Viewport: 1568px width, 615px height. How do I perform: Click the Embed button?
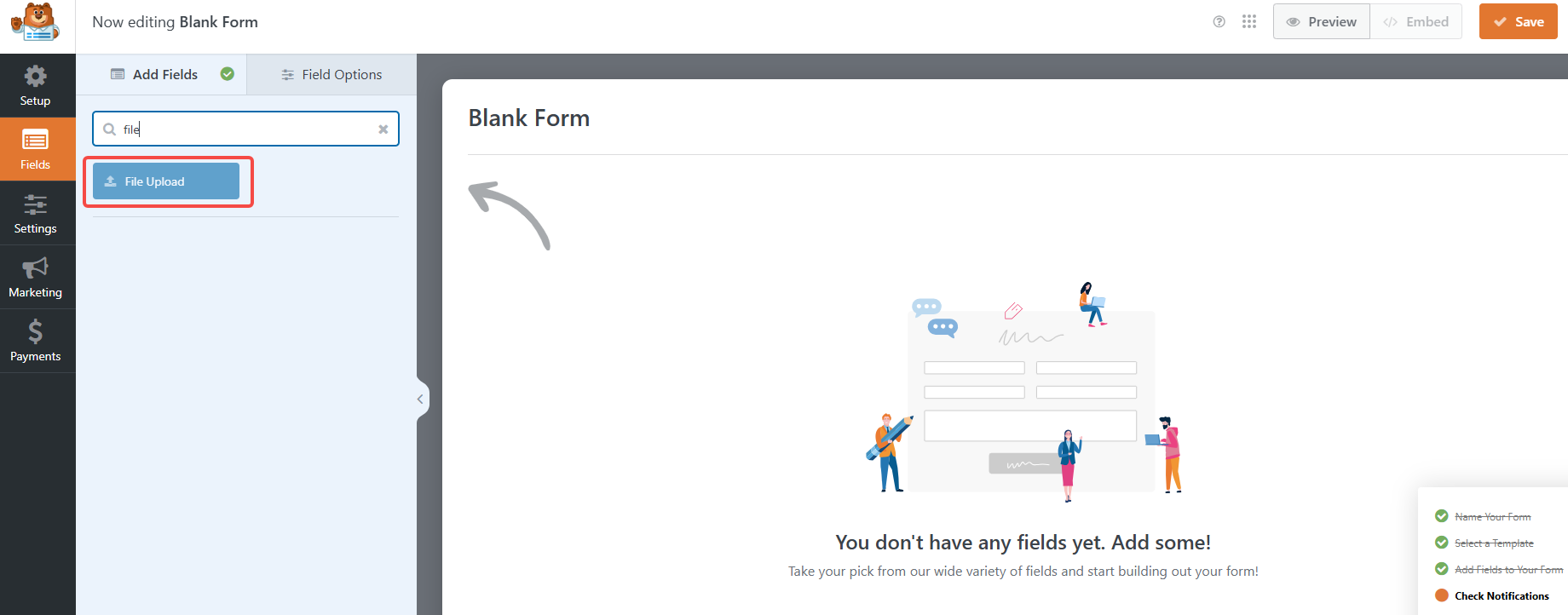point(1415,22)
